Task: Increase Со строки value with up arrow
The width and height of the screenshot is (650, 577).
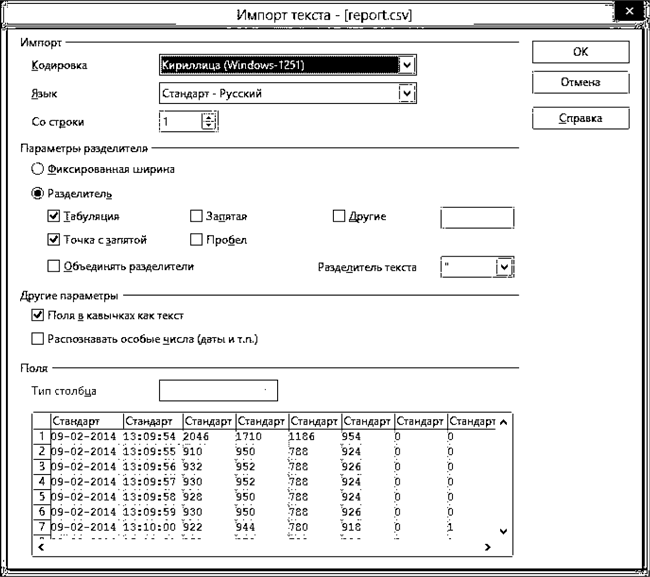Action: tap(209, 118)
